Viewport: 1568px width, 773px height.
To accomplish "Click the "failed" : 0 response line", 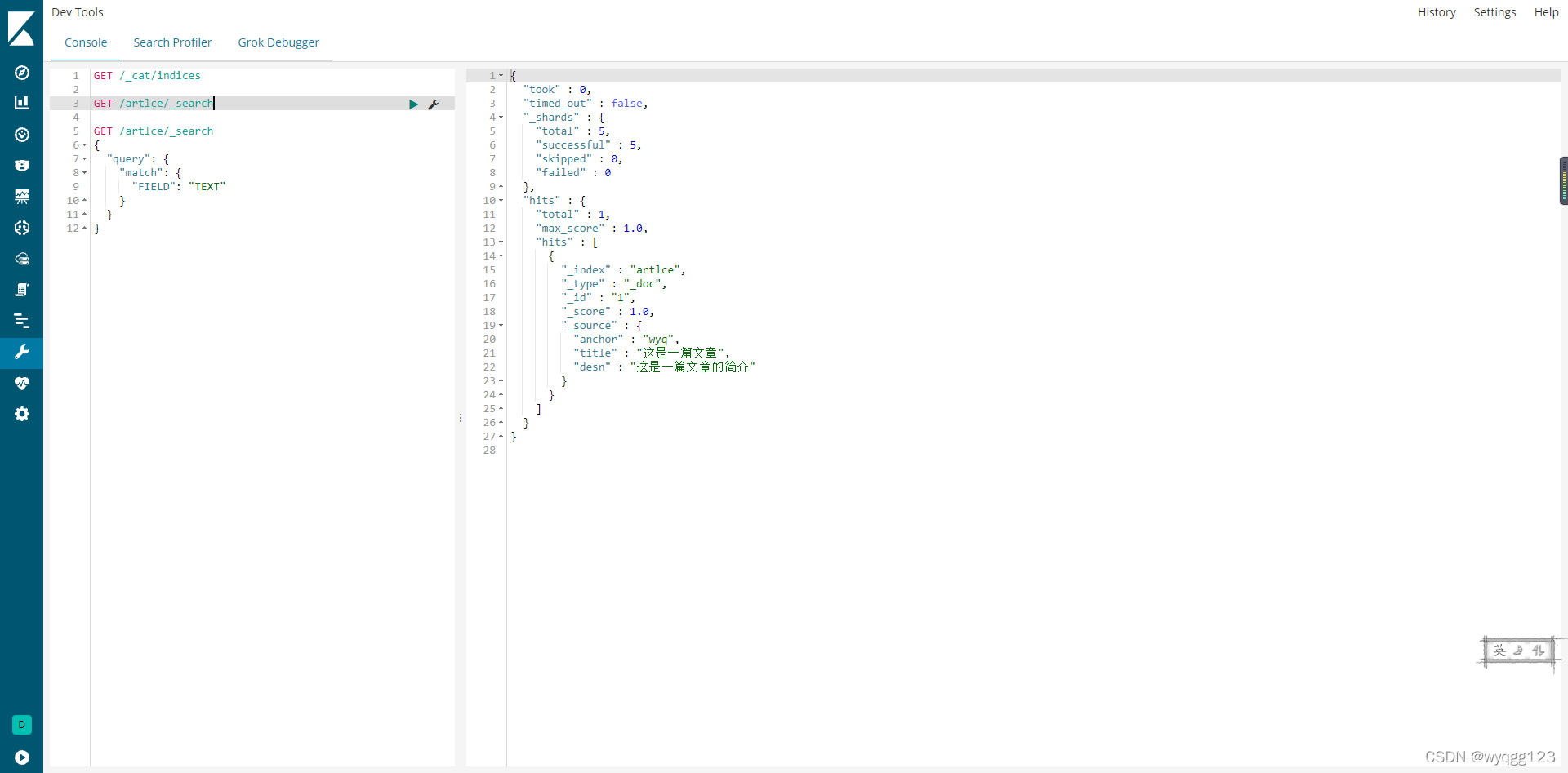I will click(x=573, y=173).
